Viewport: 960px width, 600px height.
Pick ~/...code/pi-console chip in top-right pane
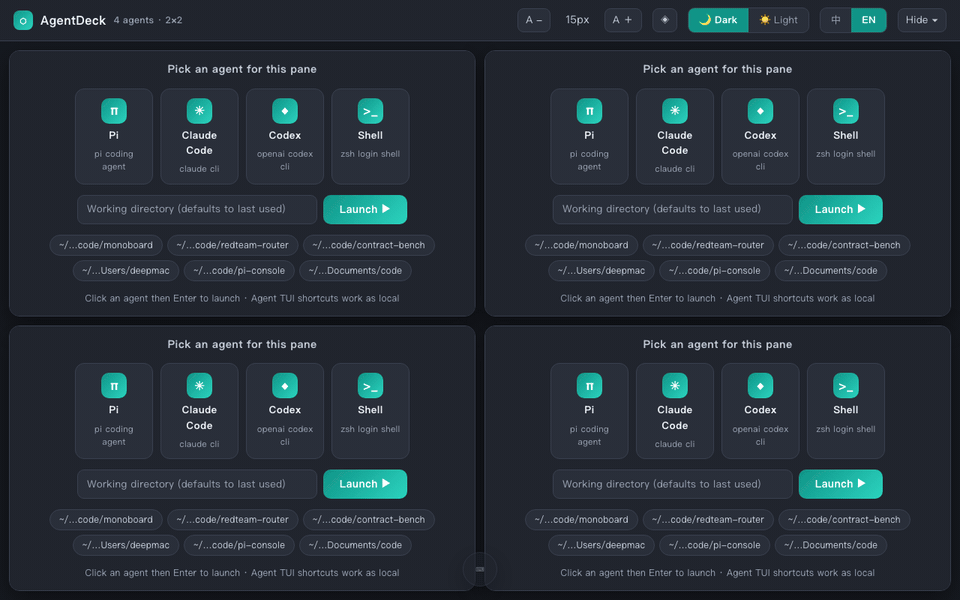714,271
